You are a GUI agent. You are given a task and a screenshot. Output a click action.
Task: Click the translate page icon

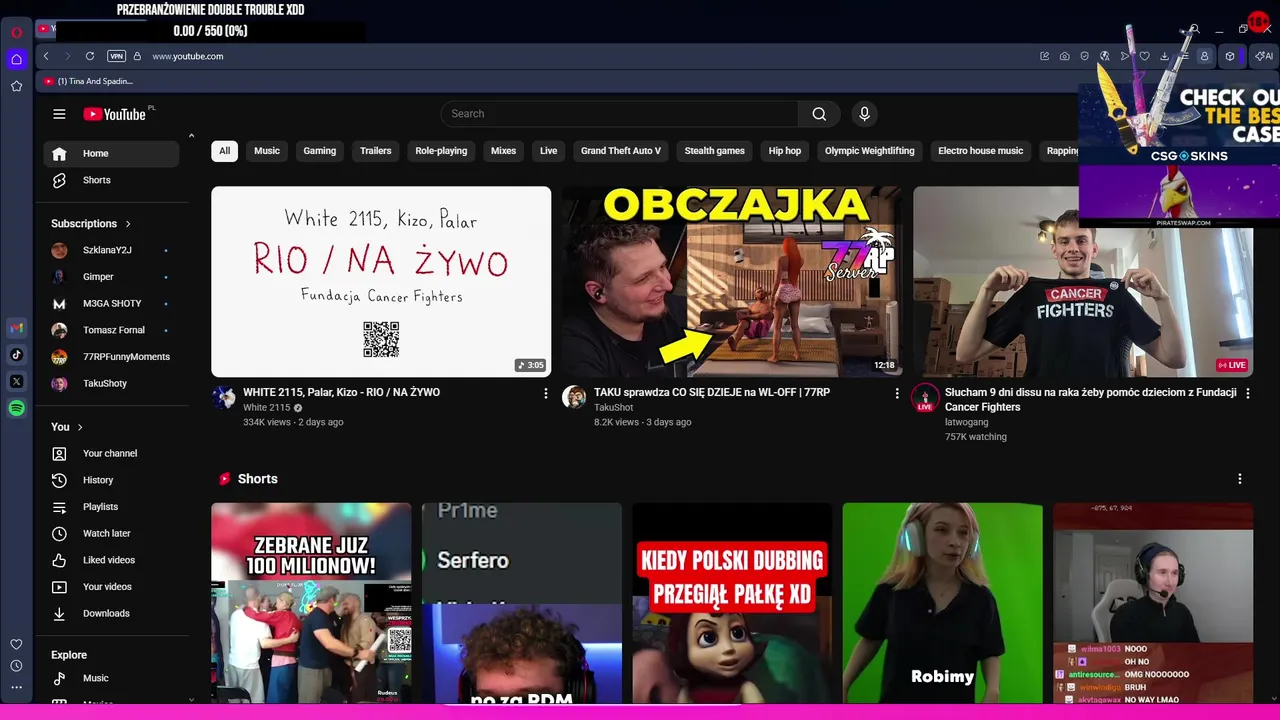point(1105,56)
